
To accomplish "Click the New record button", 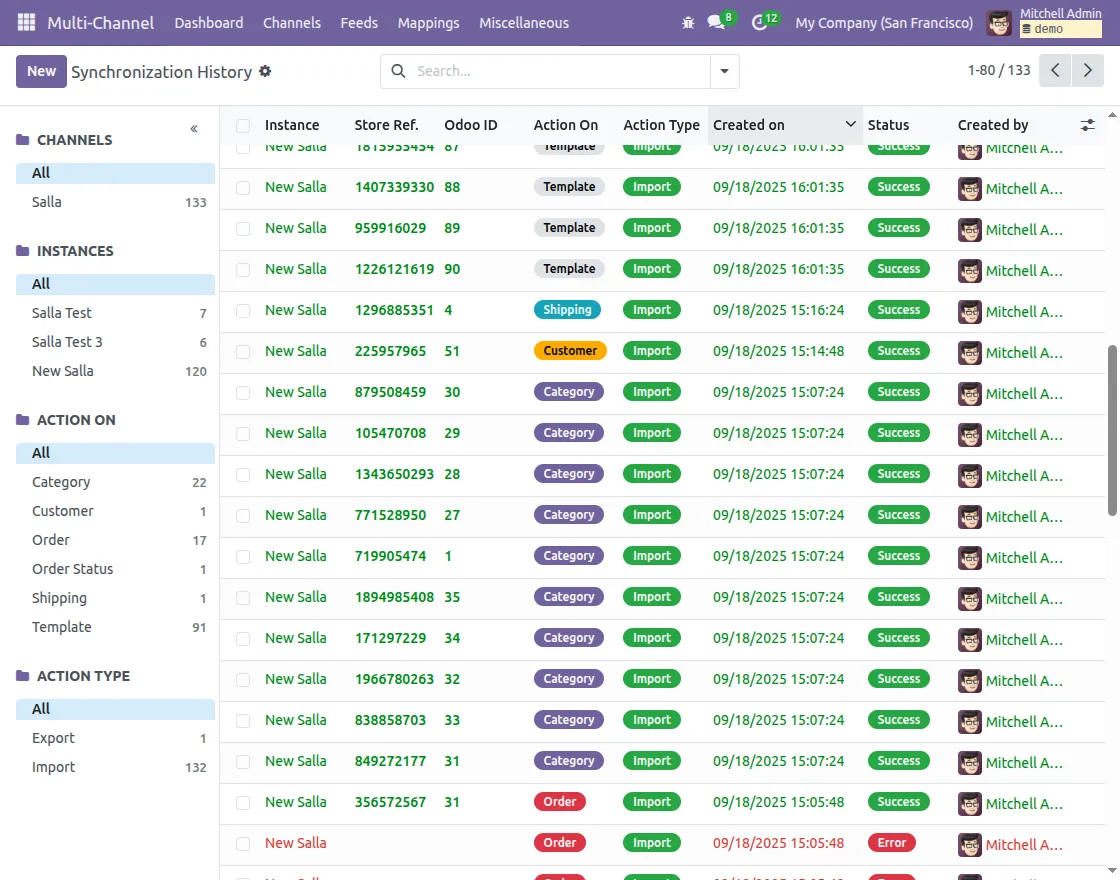I will (39, 71).
